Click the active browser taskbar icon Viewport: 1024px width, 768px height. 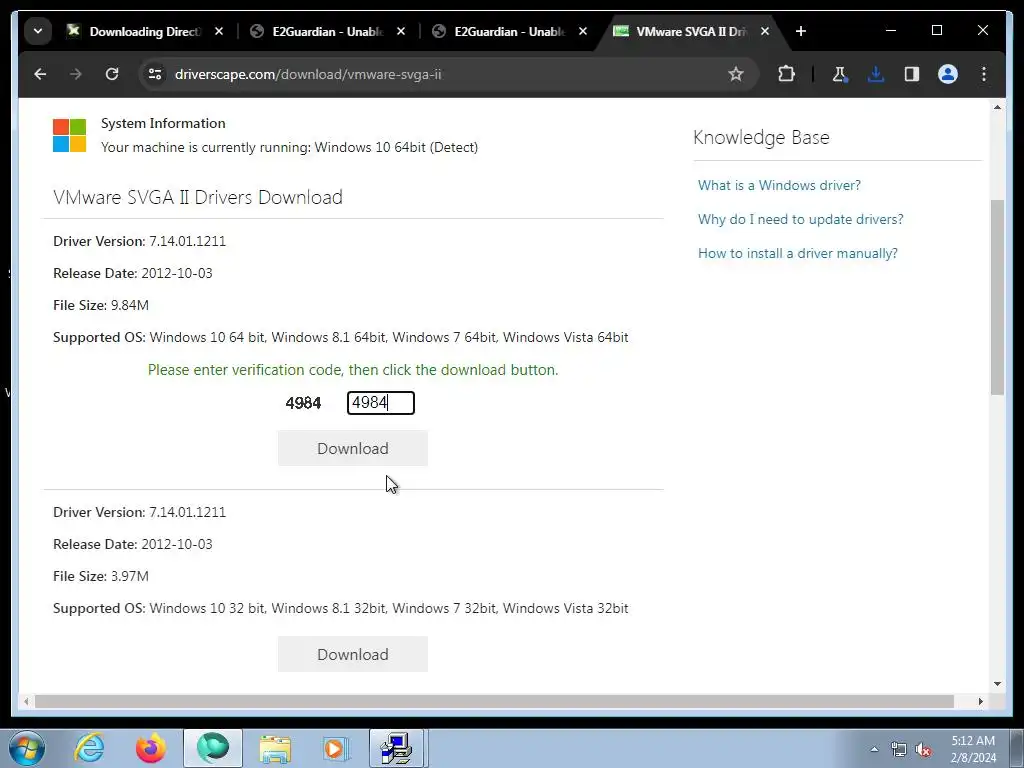(213, 748)
